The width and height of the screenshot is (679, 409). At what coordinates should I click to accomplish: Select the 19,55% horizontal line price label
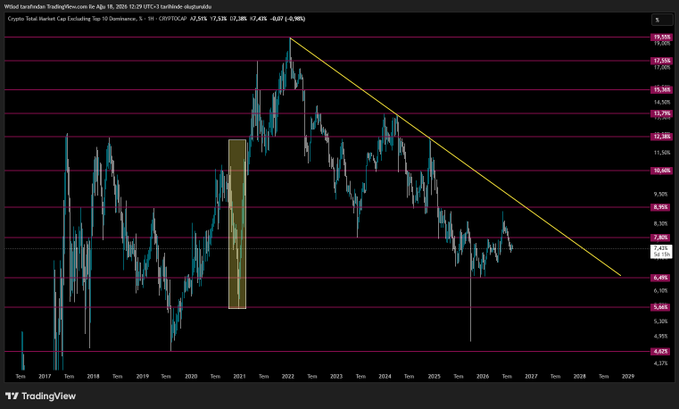[662, 37]
